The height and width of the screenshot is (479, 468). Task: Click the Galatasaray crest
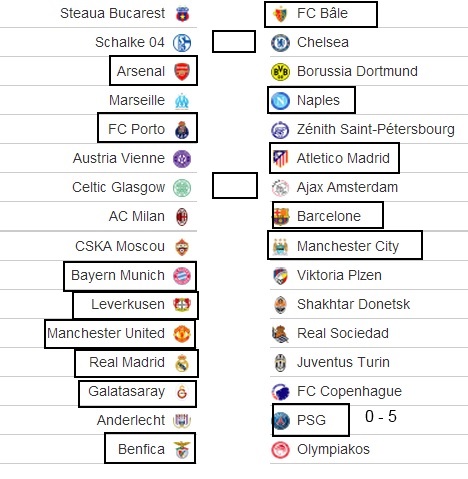point(182,392)
